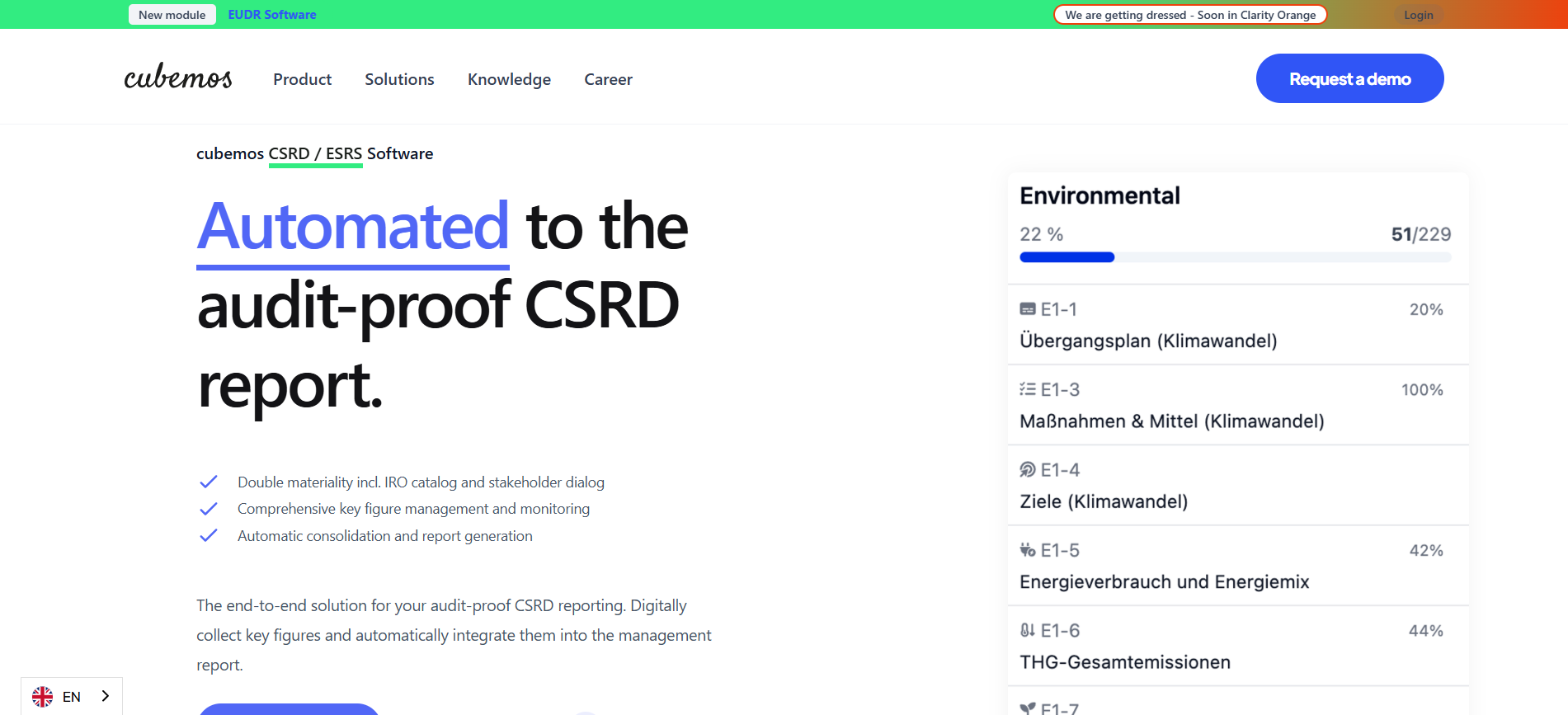Screen dimensions: 1568x715
Task: Click the 42% value for E1-5
Action: [x=1426, y=550]
